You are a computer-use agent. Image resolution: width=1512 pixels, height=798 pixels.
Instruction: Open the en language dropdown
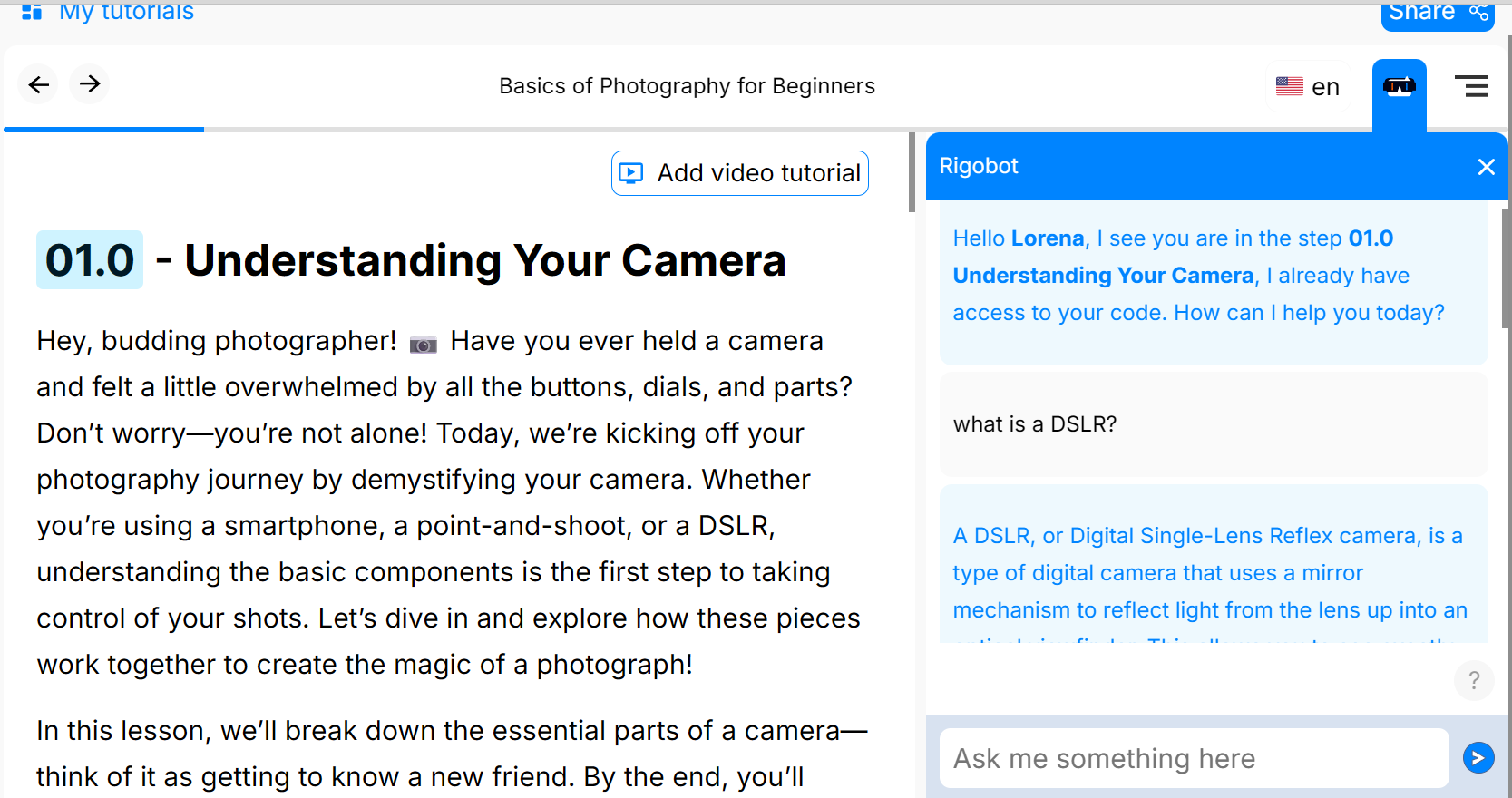pos(1325,87)
